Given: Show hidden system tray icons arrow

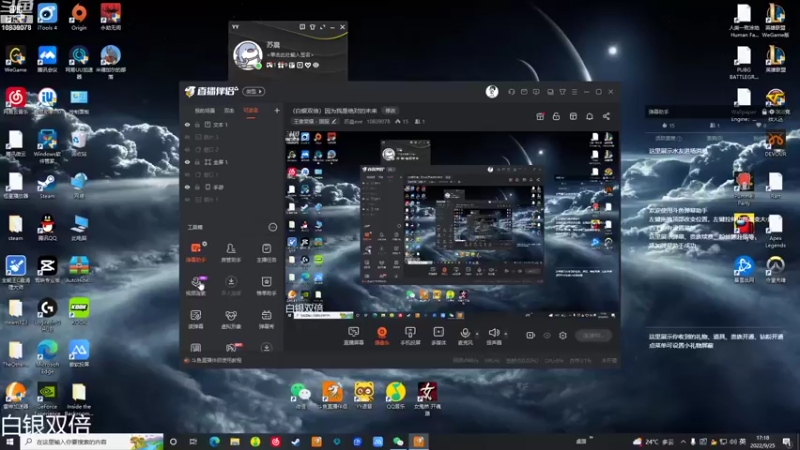Looking at the screenshot, I should [683, 442].
